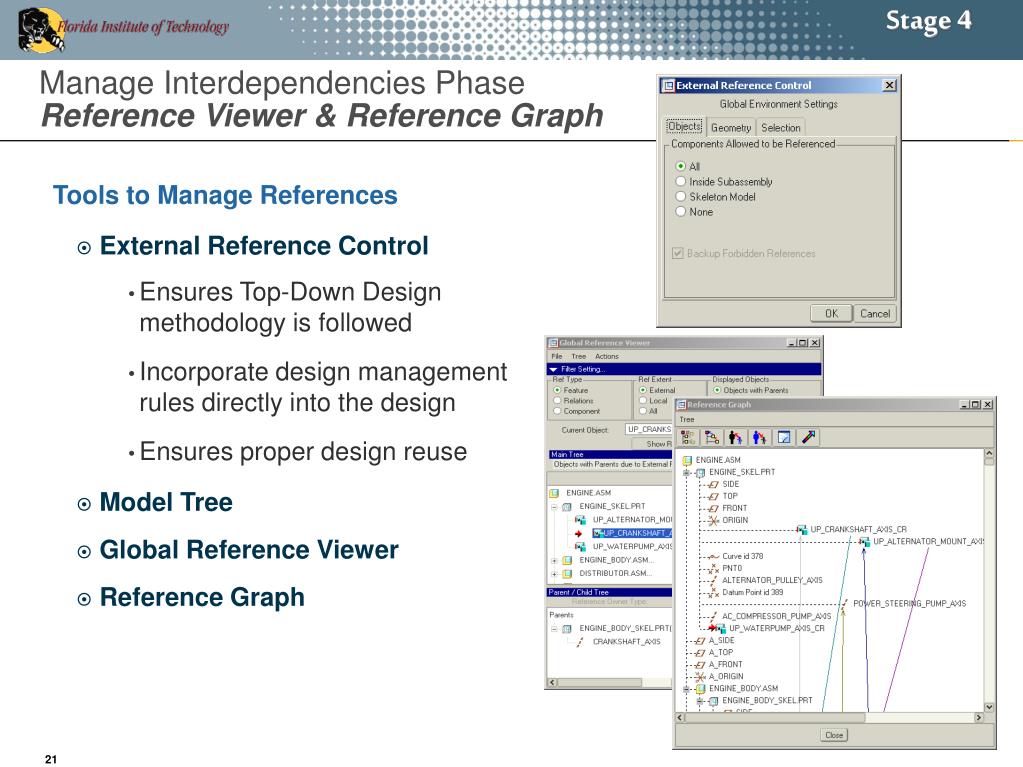Screen dimensions: 1023x767
Task: Open the Actions menu
Action: [607, 356]
